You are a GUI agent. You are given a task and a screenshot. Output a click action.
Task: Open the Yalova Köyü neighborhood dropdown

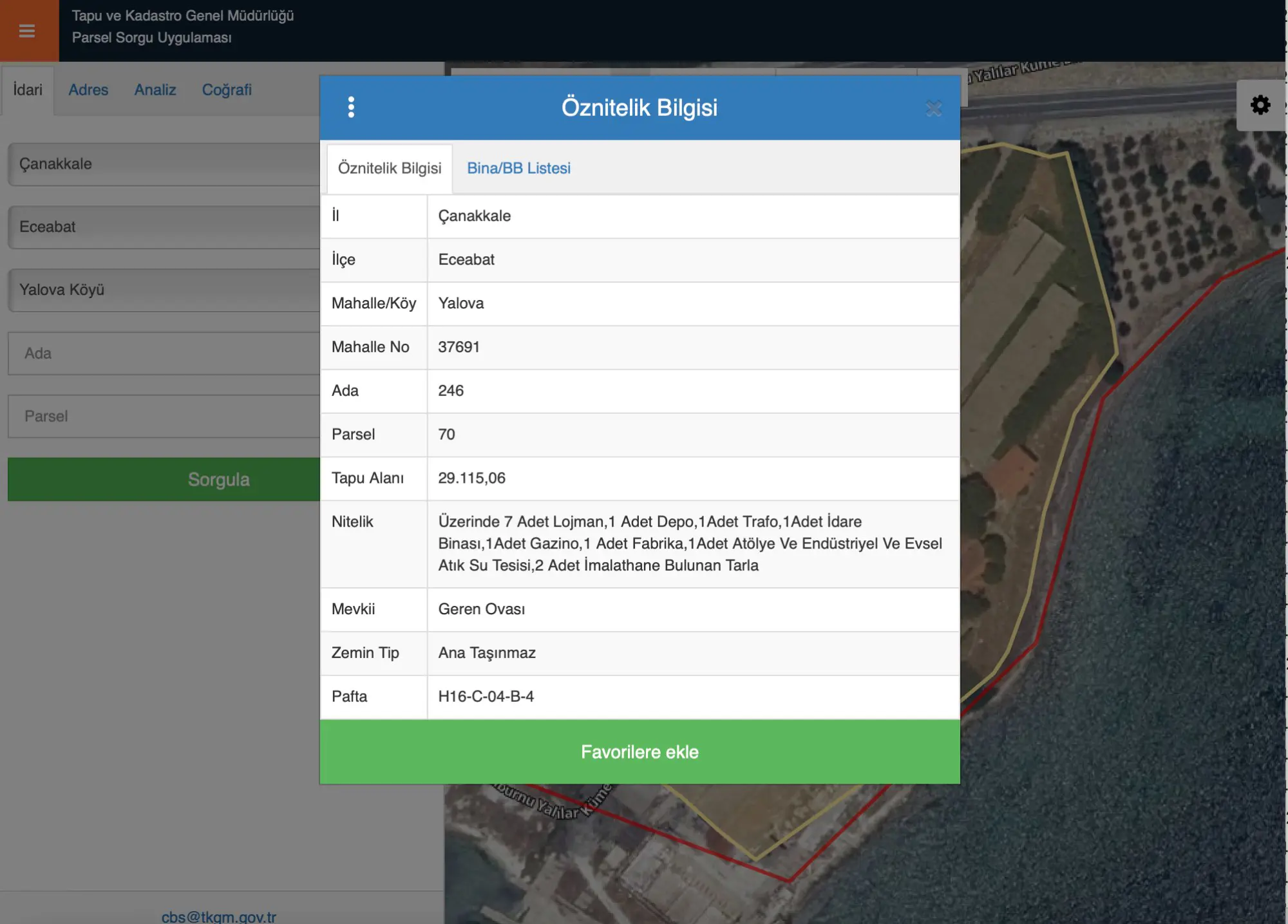point(164,290)
